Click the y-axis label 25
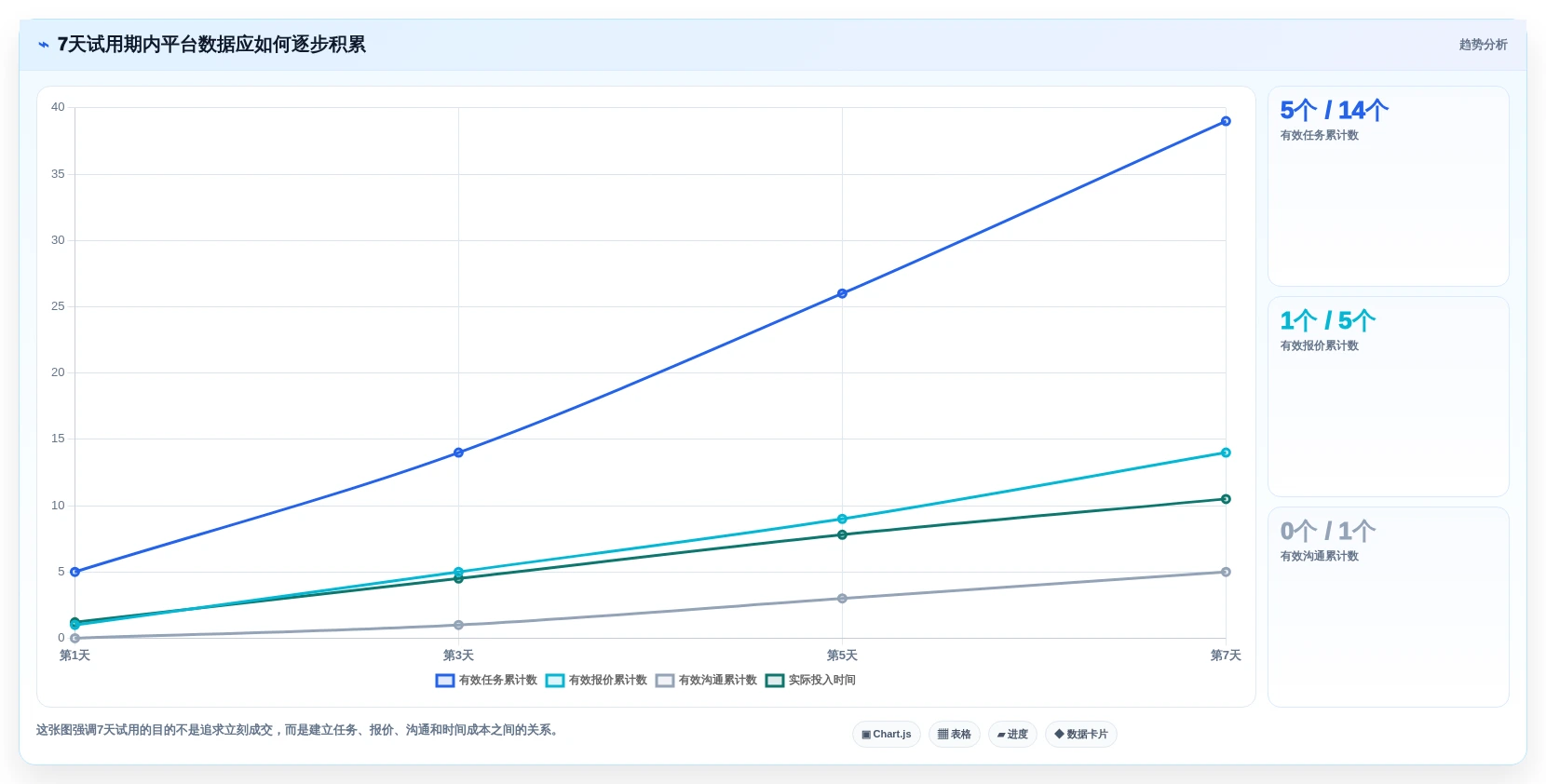 58,306
